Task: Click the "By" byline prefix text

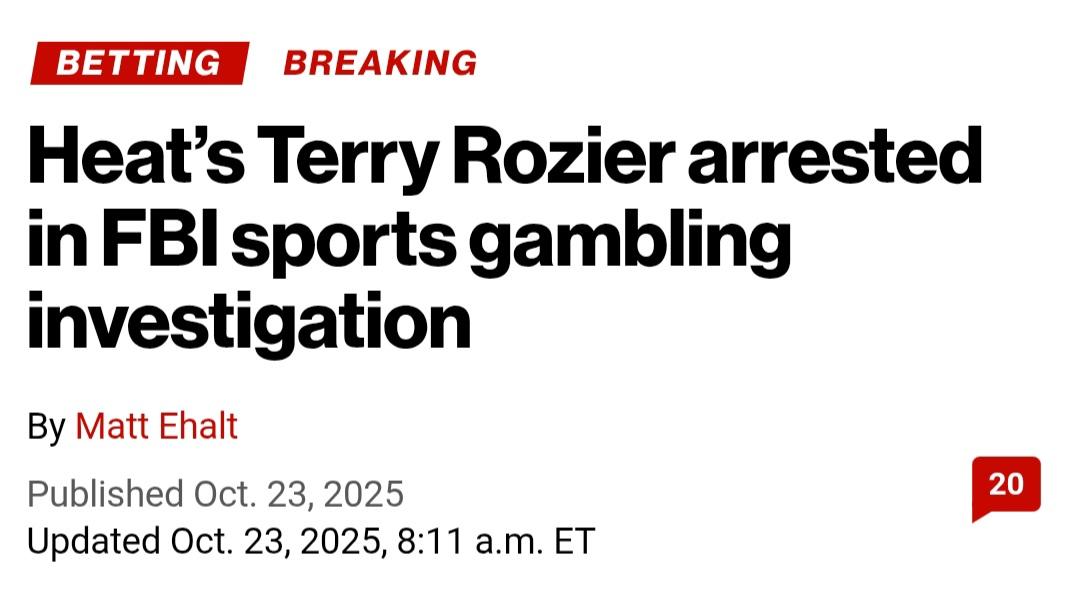Action: pyautogui.click(x=46, y=427)
